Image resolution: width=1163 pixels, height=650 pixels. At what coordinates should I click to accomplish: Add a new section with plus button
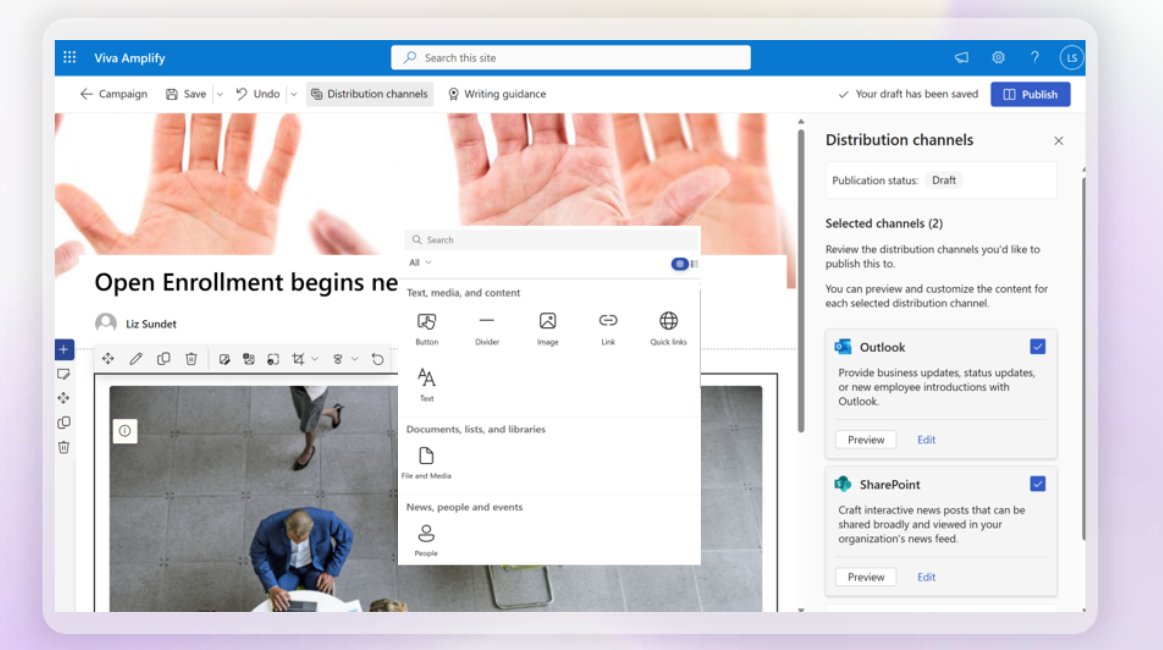point(64,349)
